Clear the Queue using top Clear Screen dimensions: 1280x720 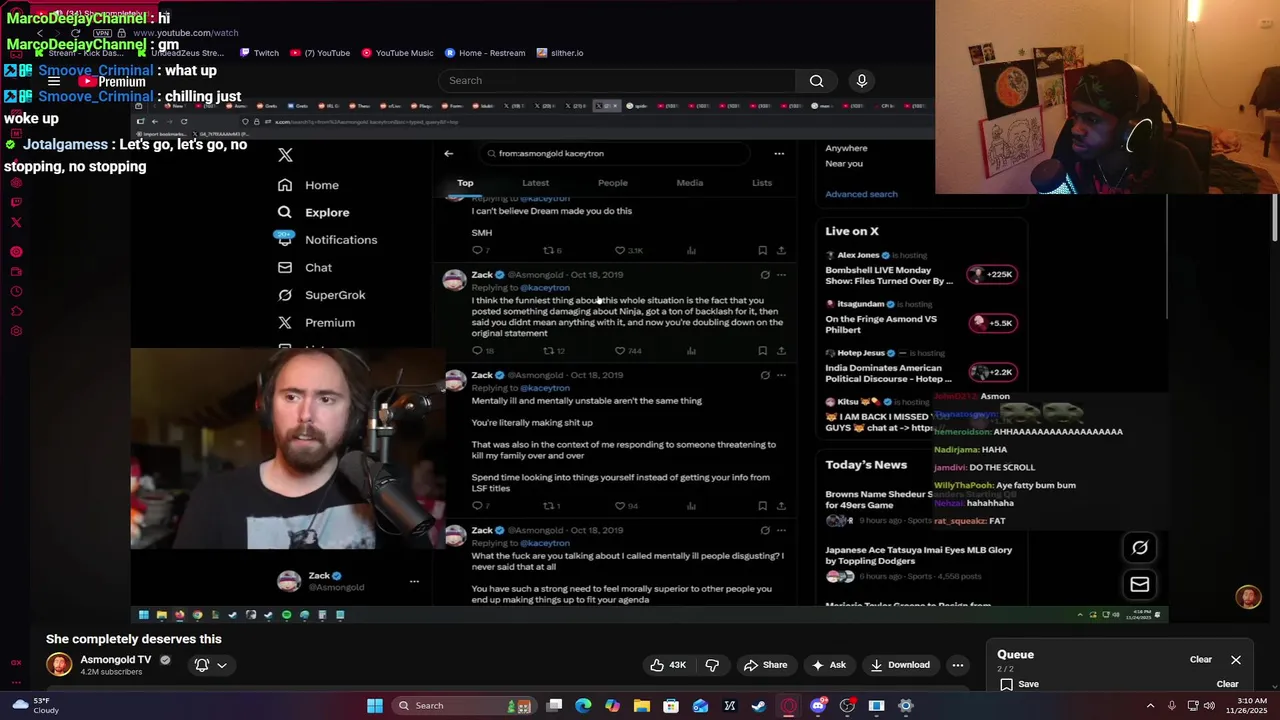tap(1200, 660)
